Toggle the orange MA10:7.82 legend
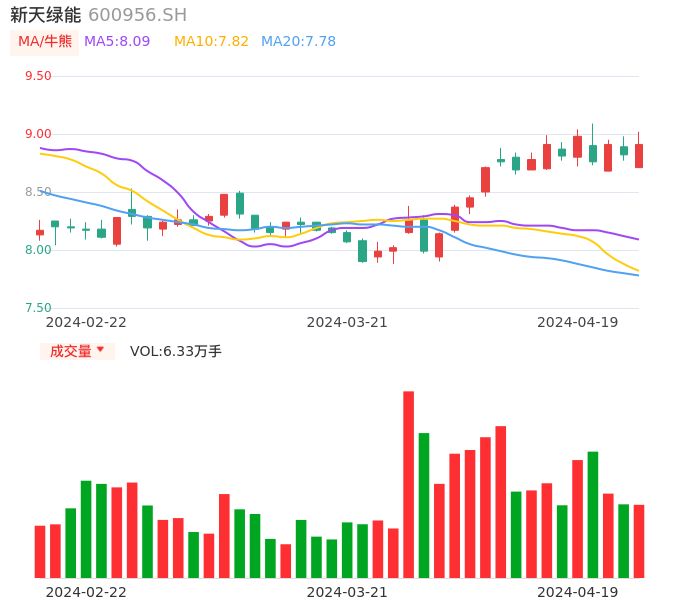Viewport: 686px width, 606px height. tap(211, 42)
